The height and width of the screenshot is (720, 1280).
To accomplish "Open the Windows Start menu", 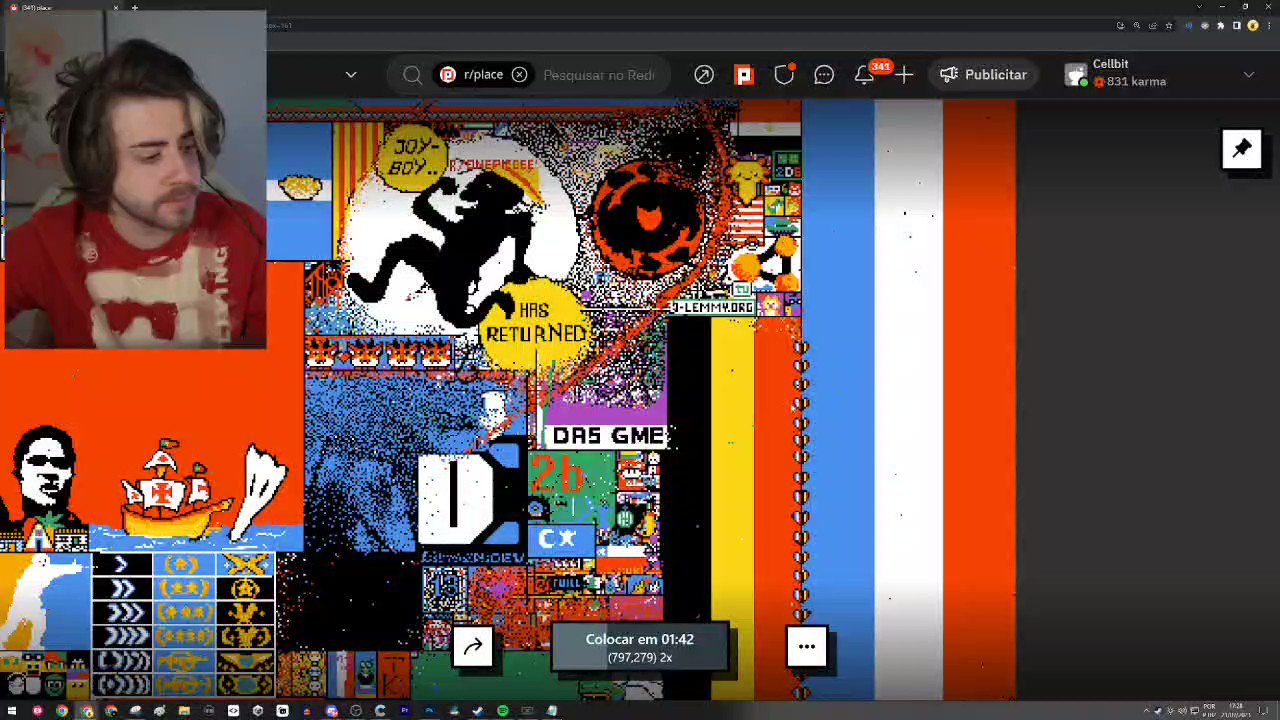I will pyautogui.click(x=12, y=711).
